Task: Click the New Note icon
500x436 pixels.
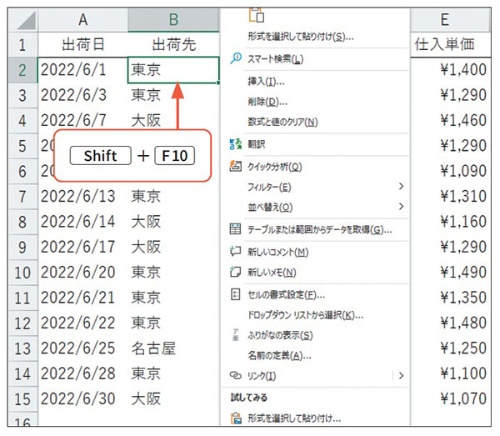Action: pos(235,272)
